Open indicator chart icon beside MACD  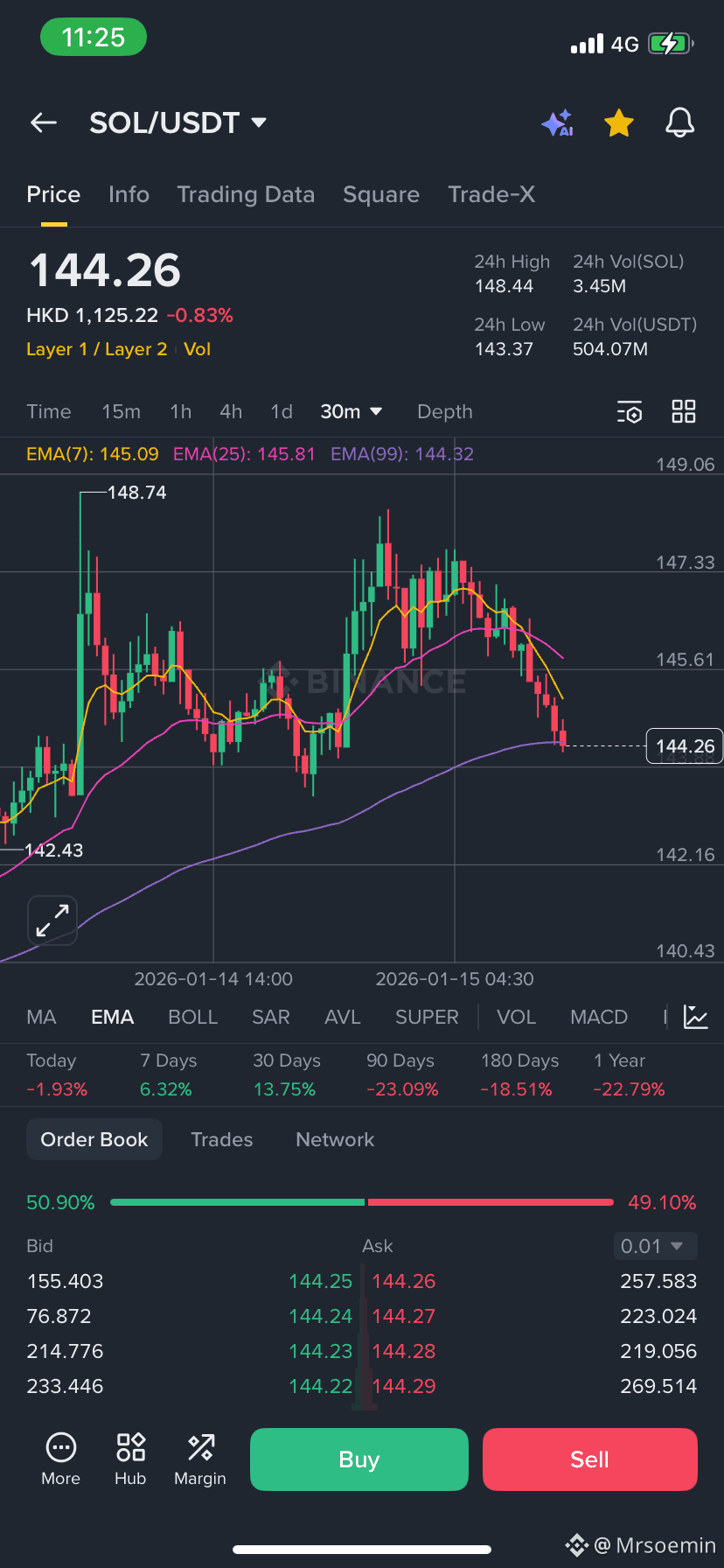click(x=696, y=1017)
